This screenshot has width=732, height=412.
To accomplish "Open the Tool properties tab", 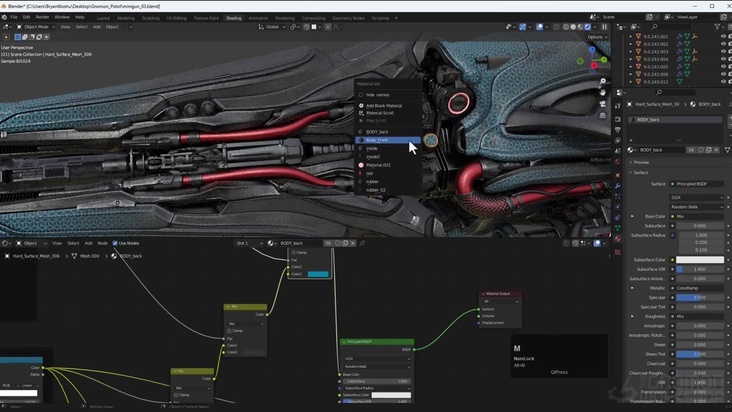I will [x=618, y=106].
